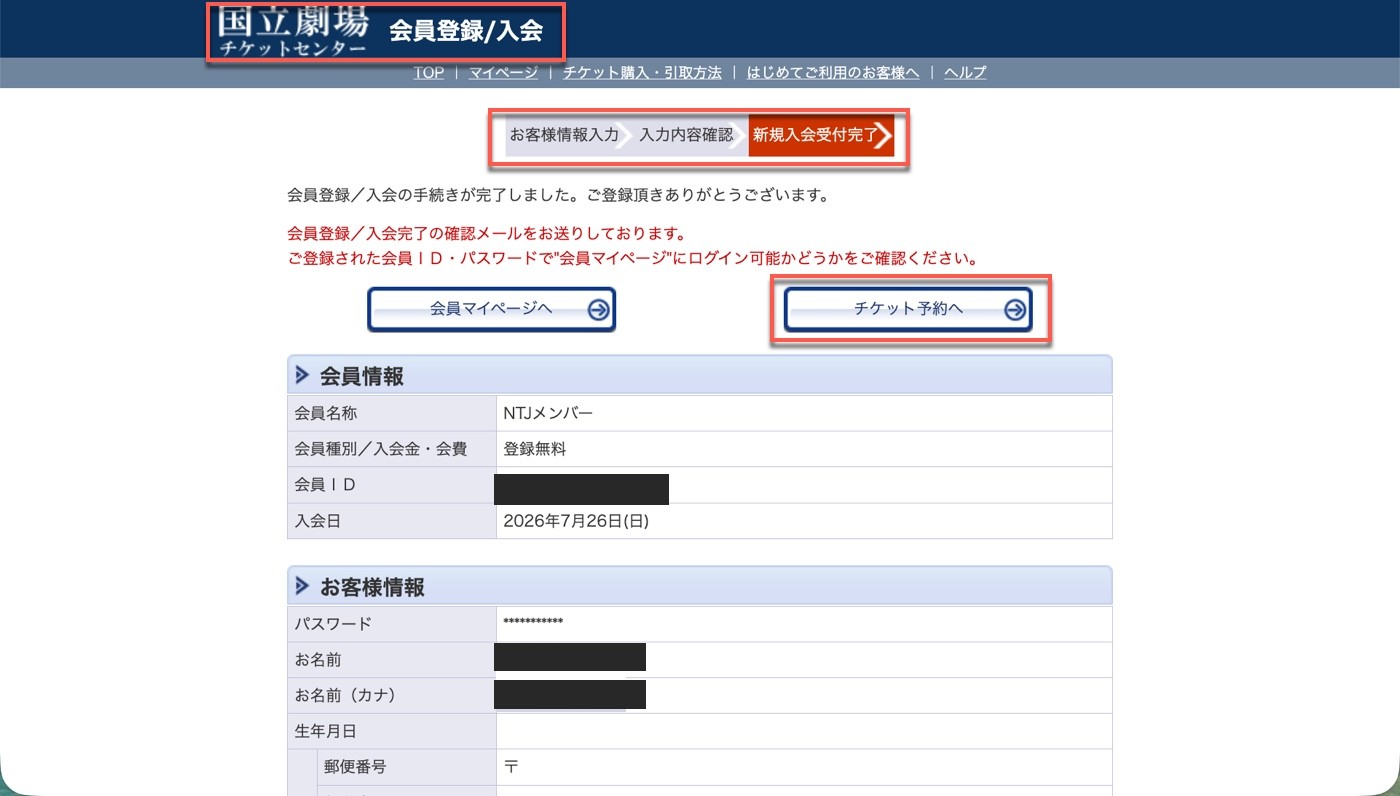This screenshot has height=796, width=1400.
Task: Click the NTJメンバー value
Action: click(x=548, y=413)
